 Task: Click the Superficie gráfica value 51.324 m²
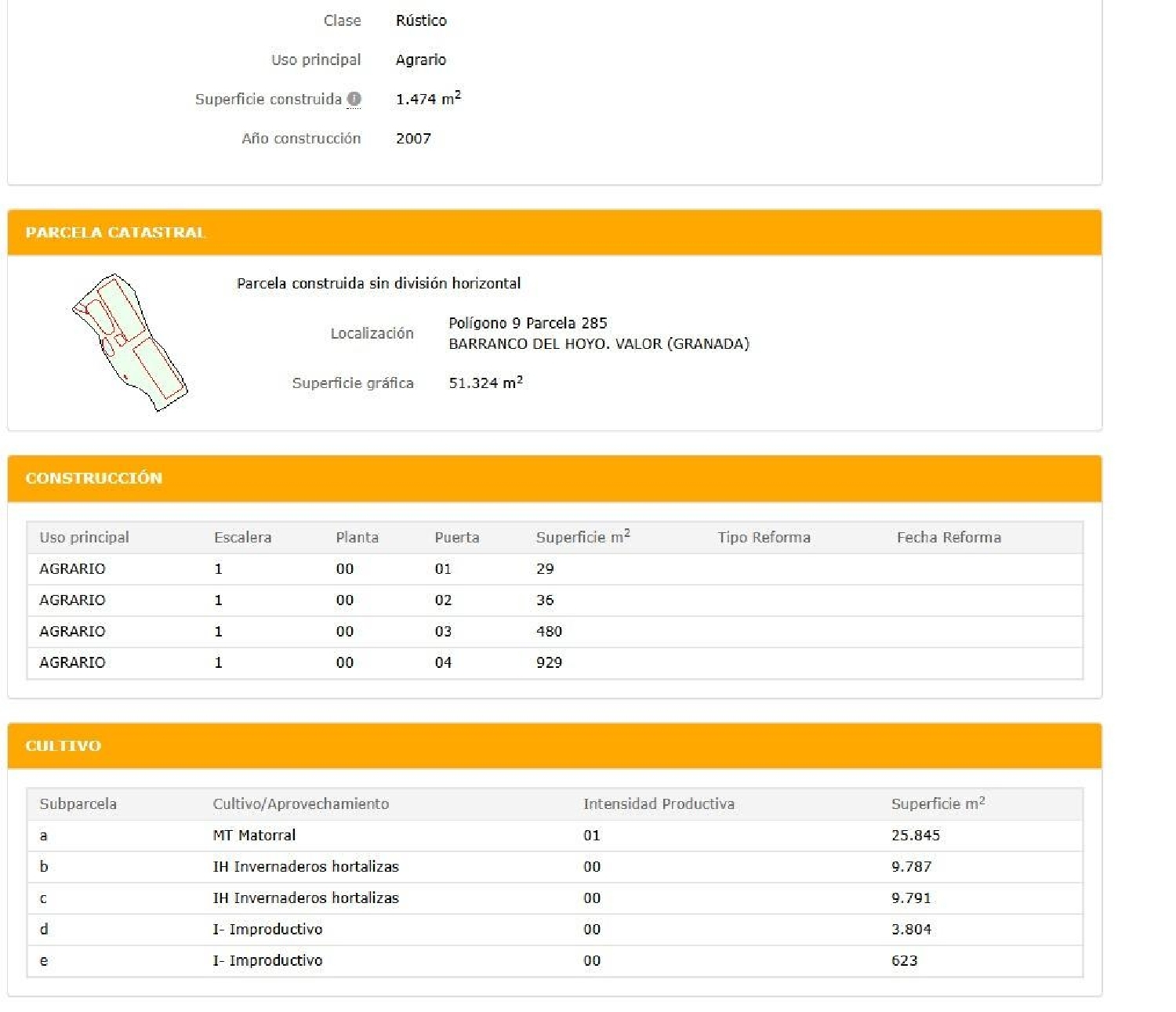pos(486,383)
